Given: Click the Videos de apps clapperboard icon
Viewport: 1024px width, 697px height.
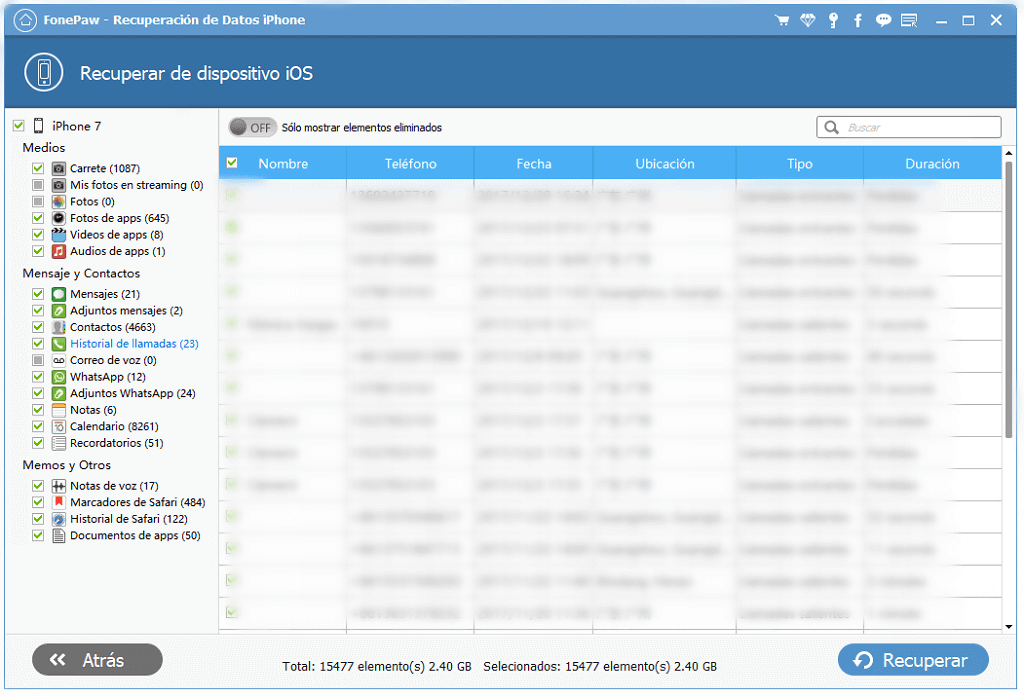Looking at the screenshot, I should click(x=59, y=235).
